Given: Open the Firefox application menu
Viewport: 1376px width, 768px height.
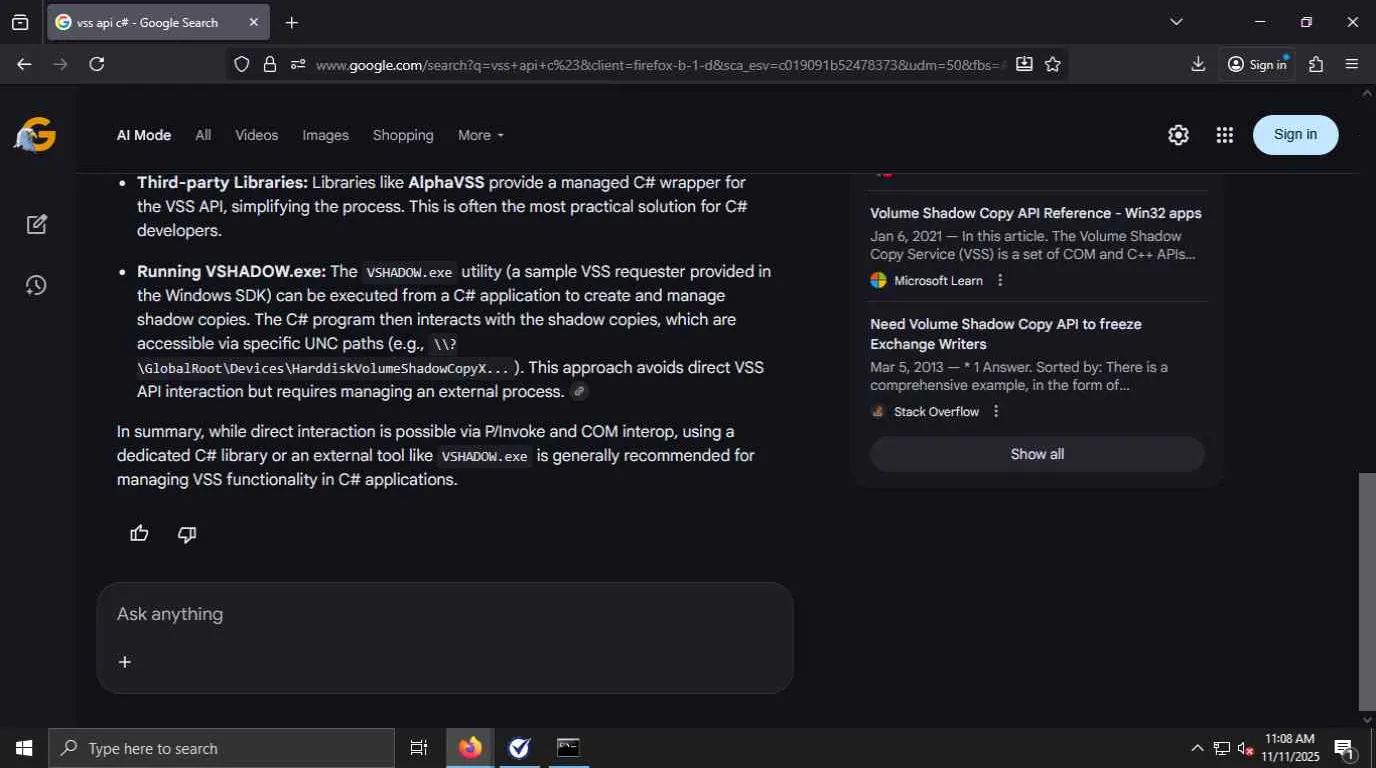Looking at the screenshot, I should [x=1352, y=64].
